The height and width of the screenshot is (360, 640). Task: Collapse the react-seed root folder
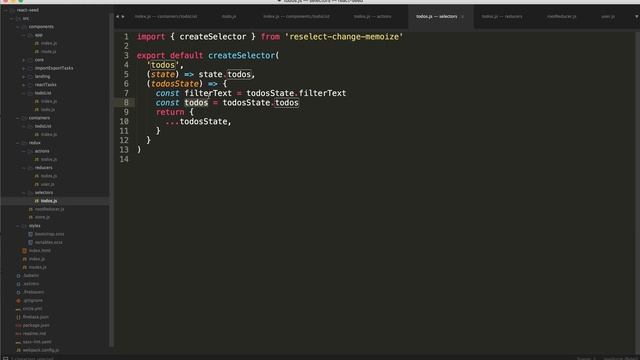point(6,10)
